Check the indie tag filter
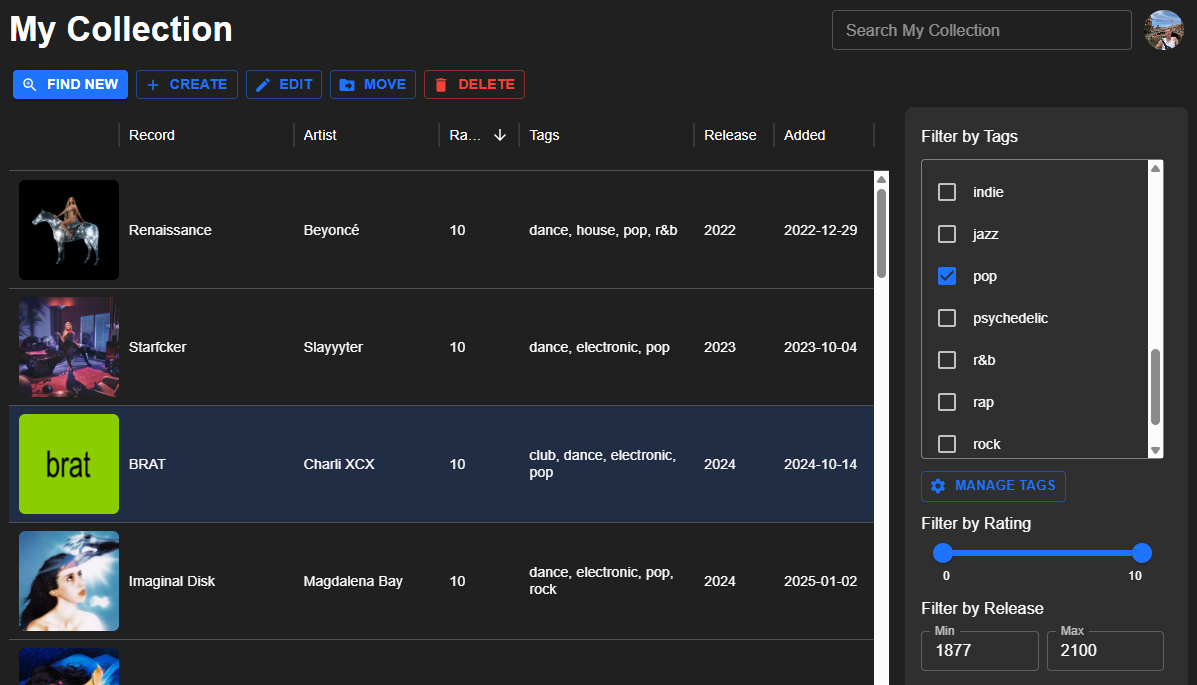 pyautogui.click(x=947, y=192)
